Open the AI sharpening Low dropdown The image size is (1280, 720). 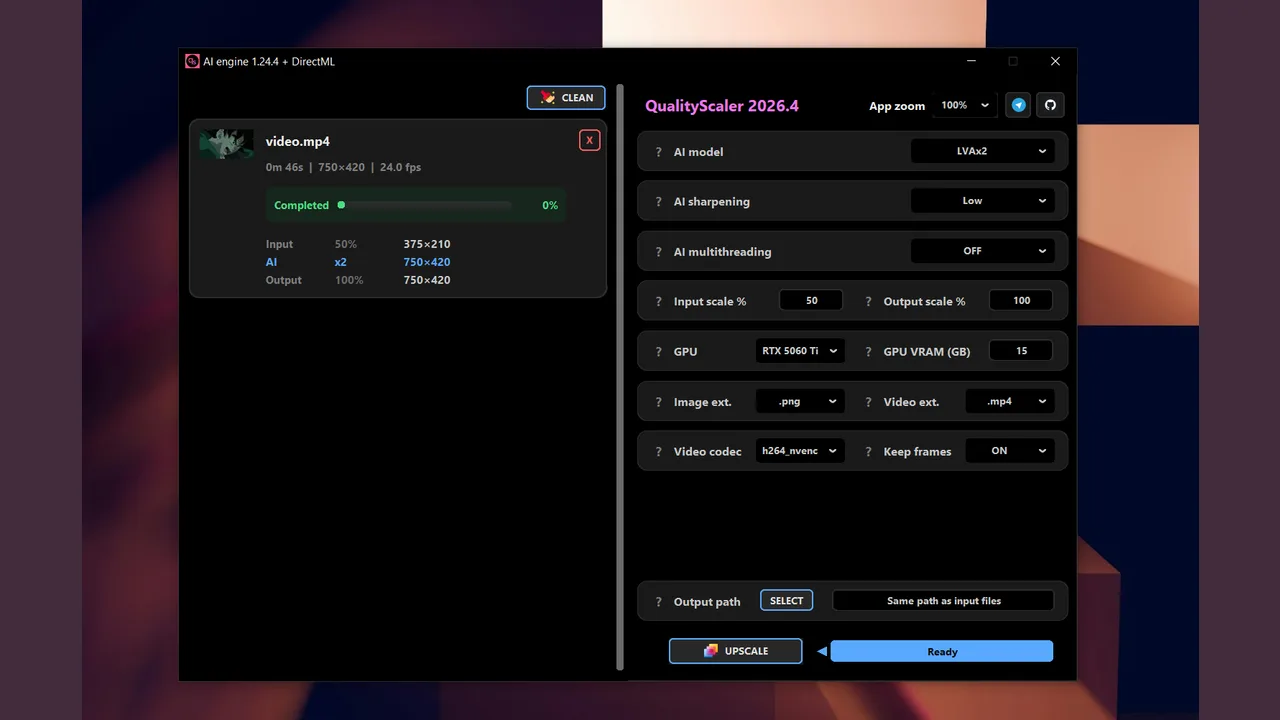coord(982,201)
